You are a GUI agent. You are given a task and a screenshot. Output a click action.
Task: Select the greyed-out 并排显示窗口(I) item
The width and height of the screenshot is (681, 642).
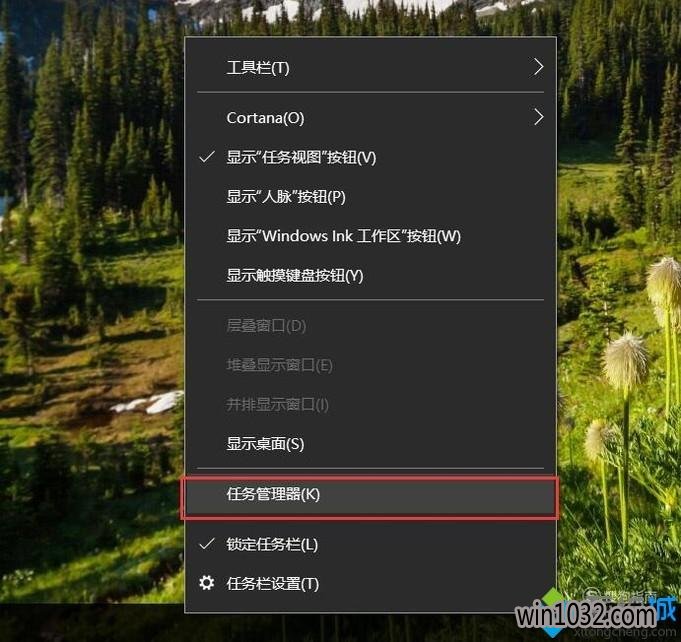(x=370, y=404)
